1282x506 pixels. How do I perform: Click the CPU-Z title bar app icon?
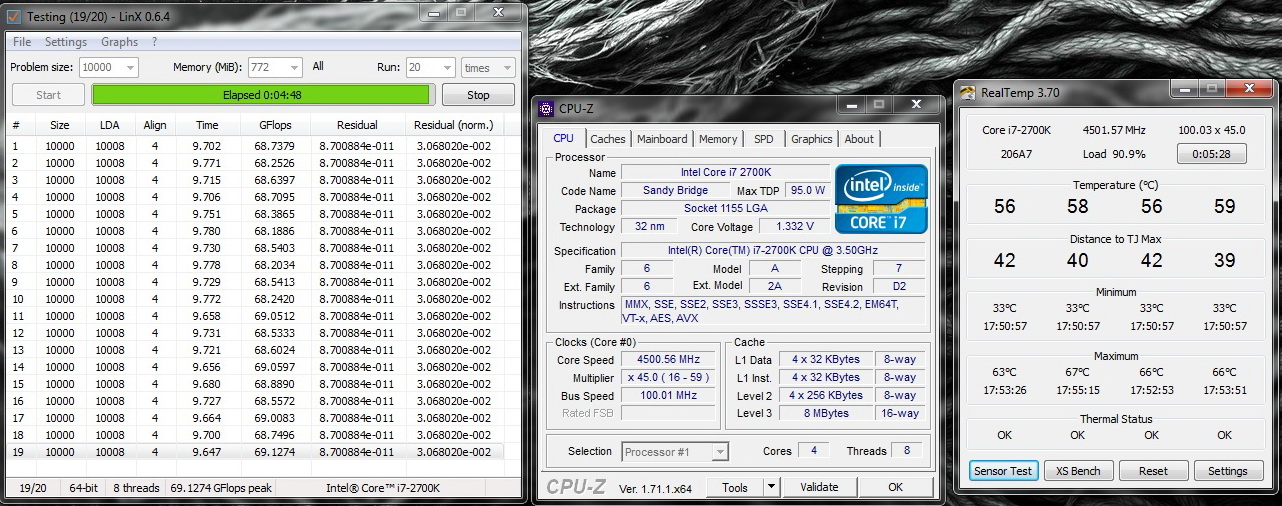click(546, 108)
